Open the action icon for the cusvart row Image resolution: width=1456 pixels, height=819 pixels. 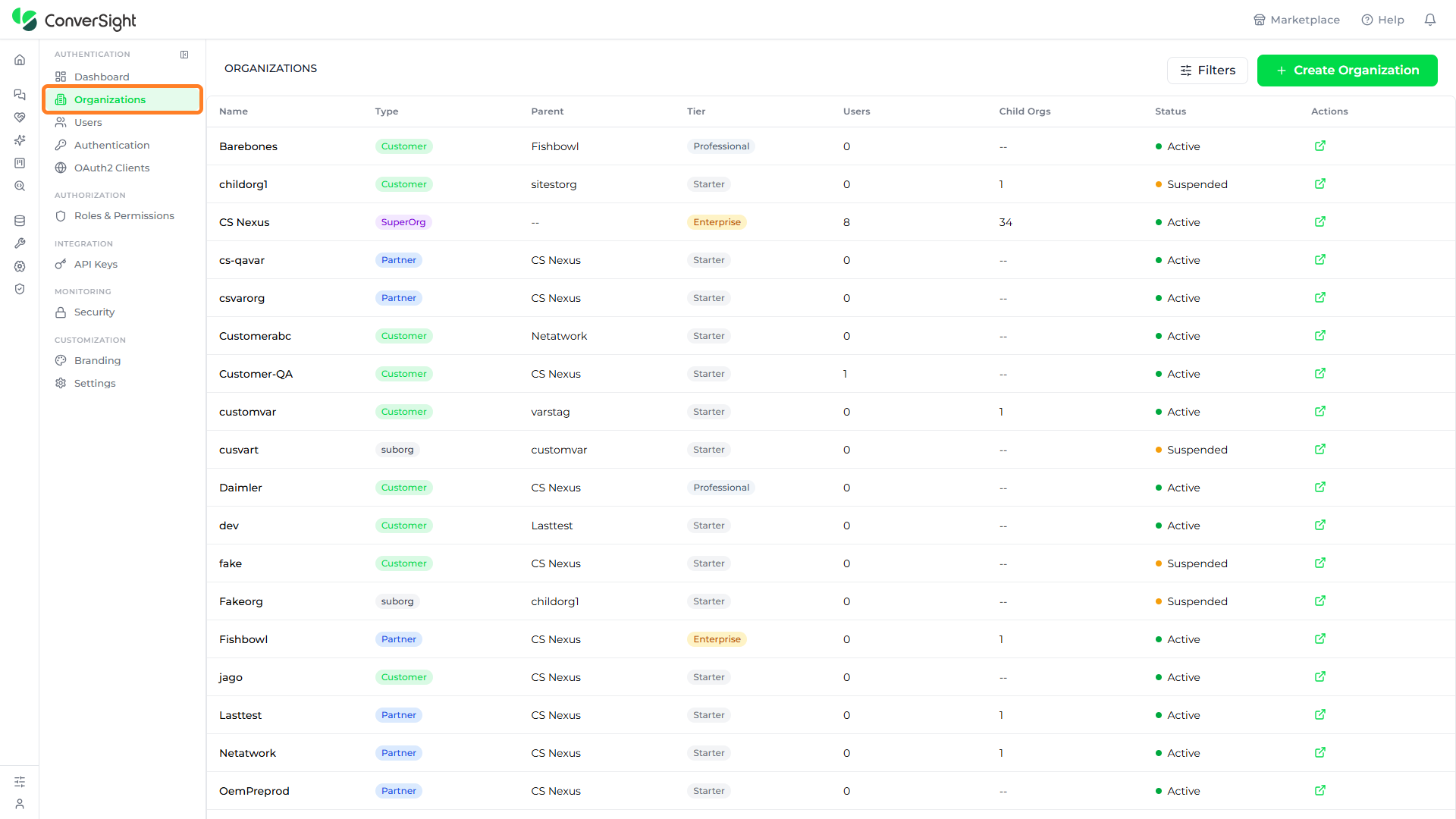[1320, 449]
